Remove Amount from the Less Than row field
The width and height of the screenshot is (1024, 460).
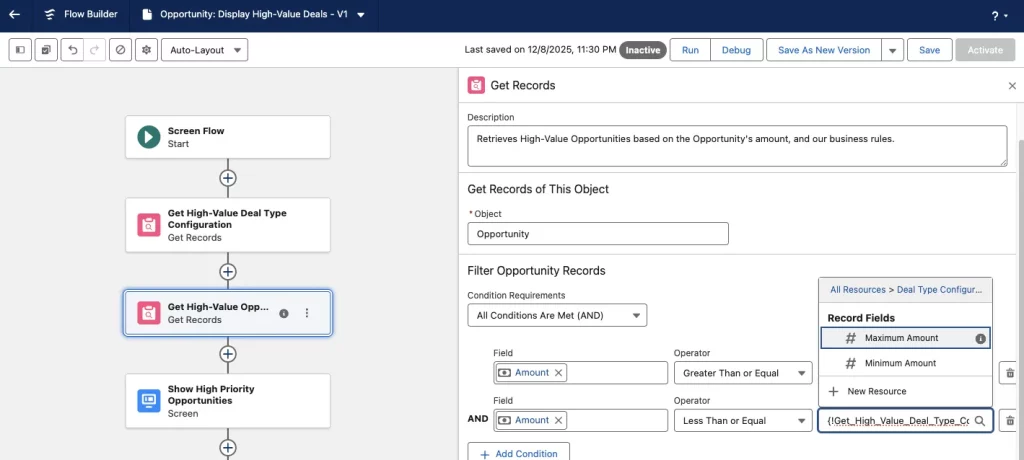pyautogui.click(x=558, y=420)
